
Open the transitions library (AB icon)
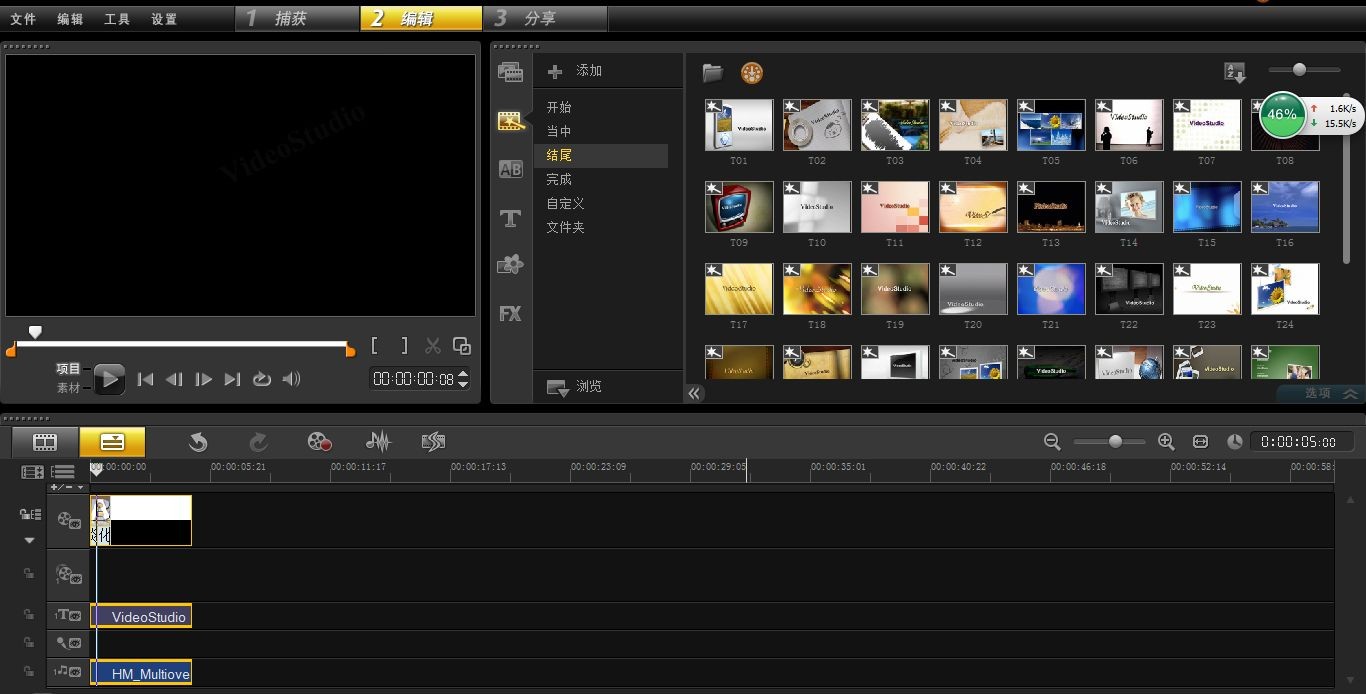click(510, 169)
